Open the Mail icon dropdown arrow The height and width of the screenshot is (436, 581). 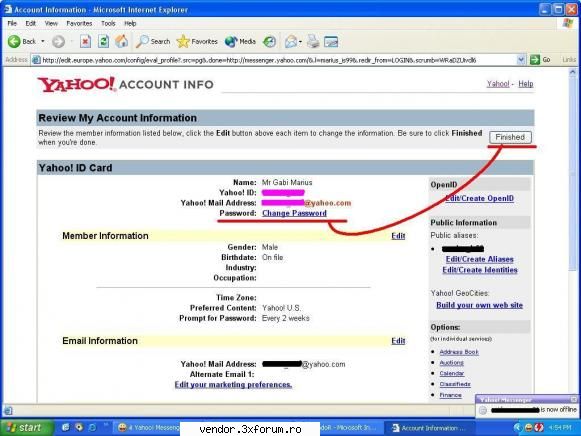(300, 41)
